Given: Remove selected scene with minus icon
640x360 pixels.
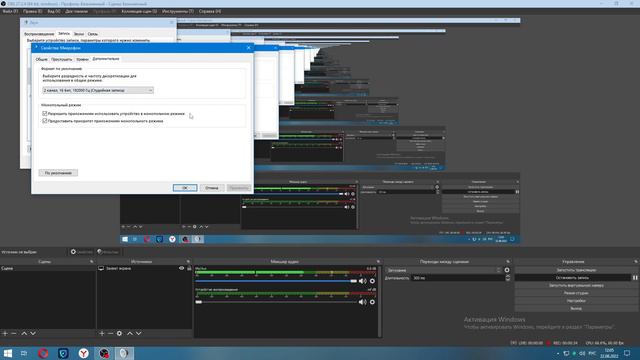Looking at the screenshot, I should (x=14, y=333).
